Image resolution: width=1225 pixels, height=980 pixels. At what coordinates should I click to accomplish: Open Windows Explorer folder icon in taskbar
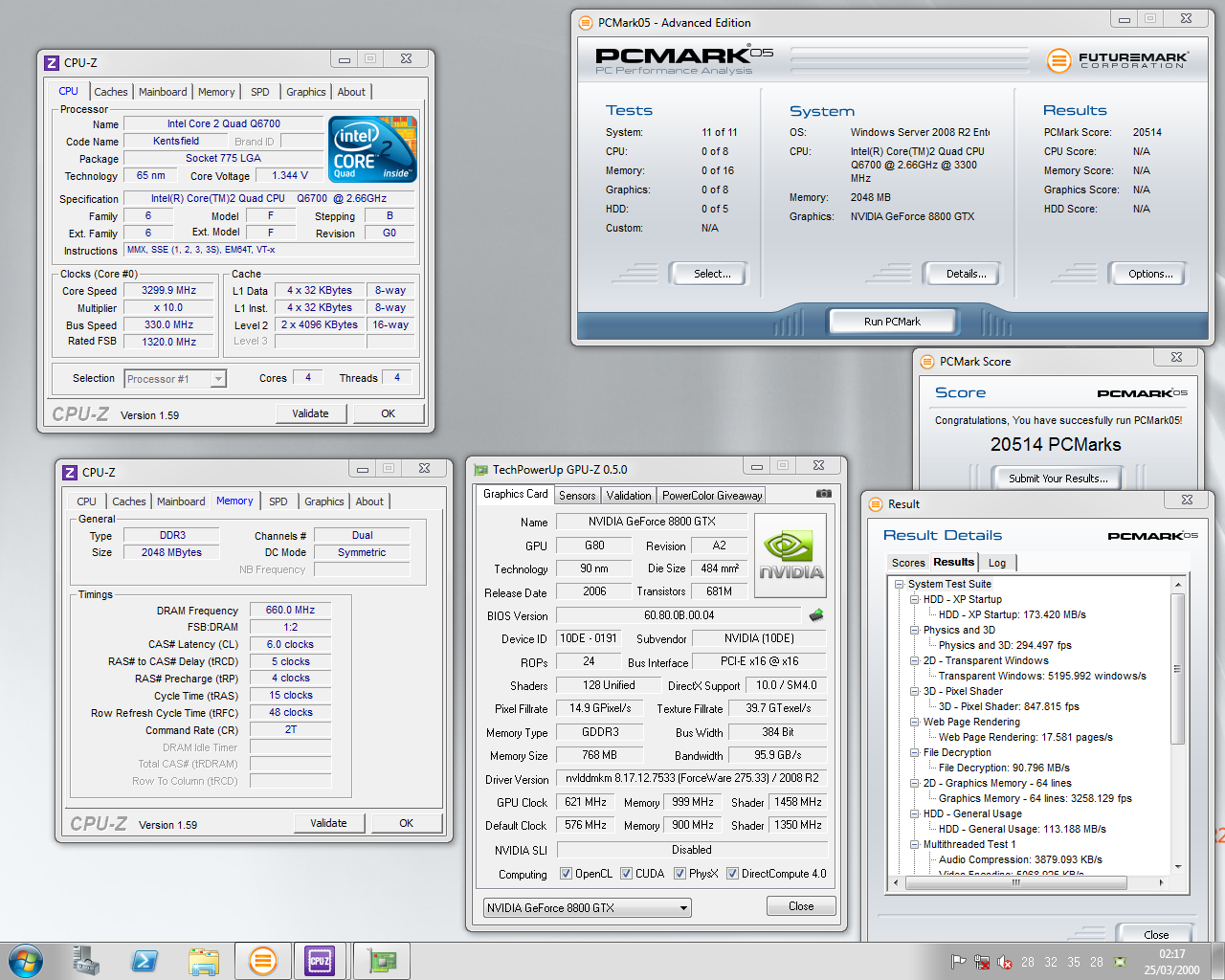pos(204,961)
